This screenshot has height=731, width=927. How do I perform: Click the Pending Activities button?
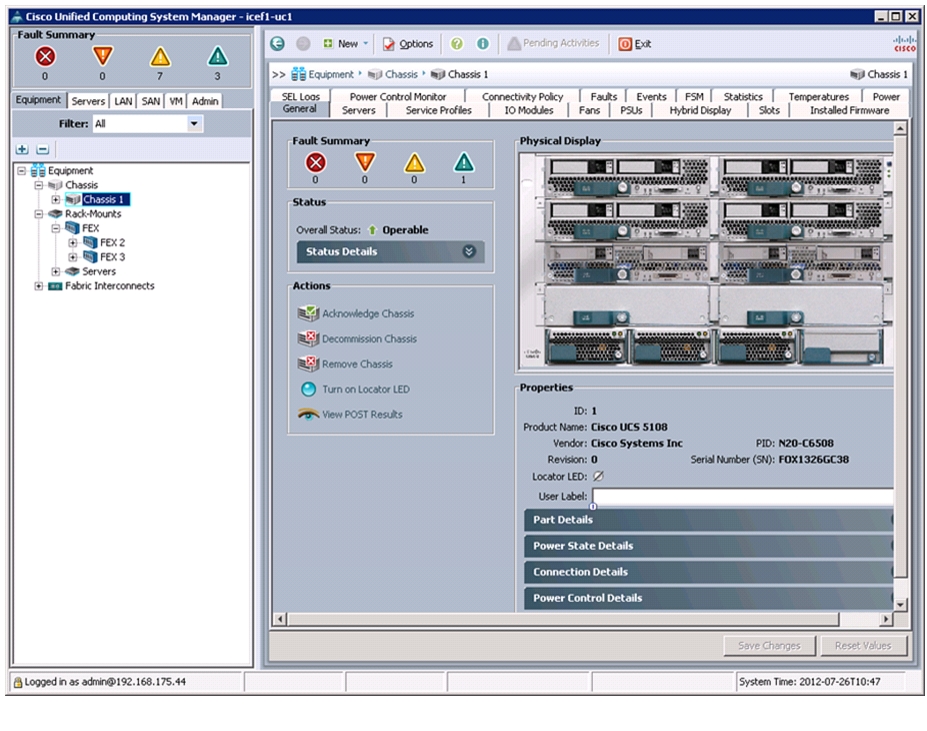[x=553, y=43]
